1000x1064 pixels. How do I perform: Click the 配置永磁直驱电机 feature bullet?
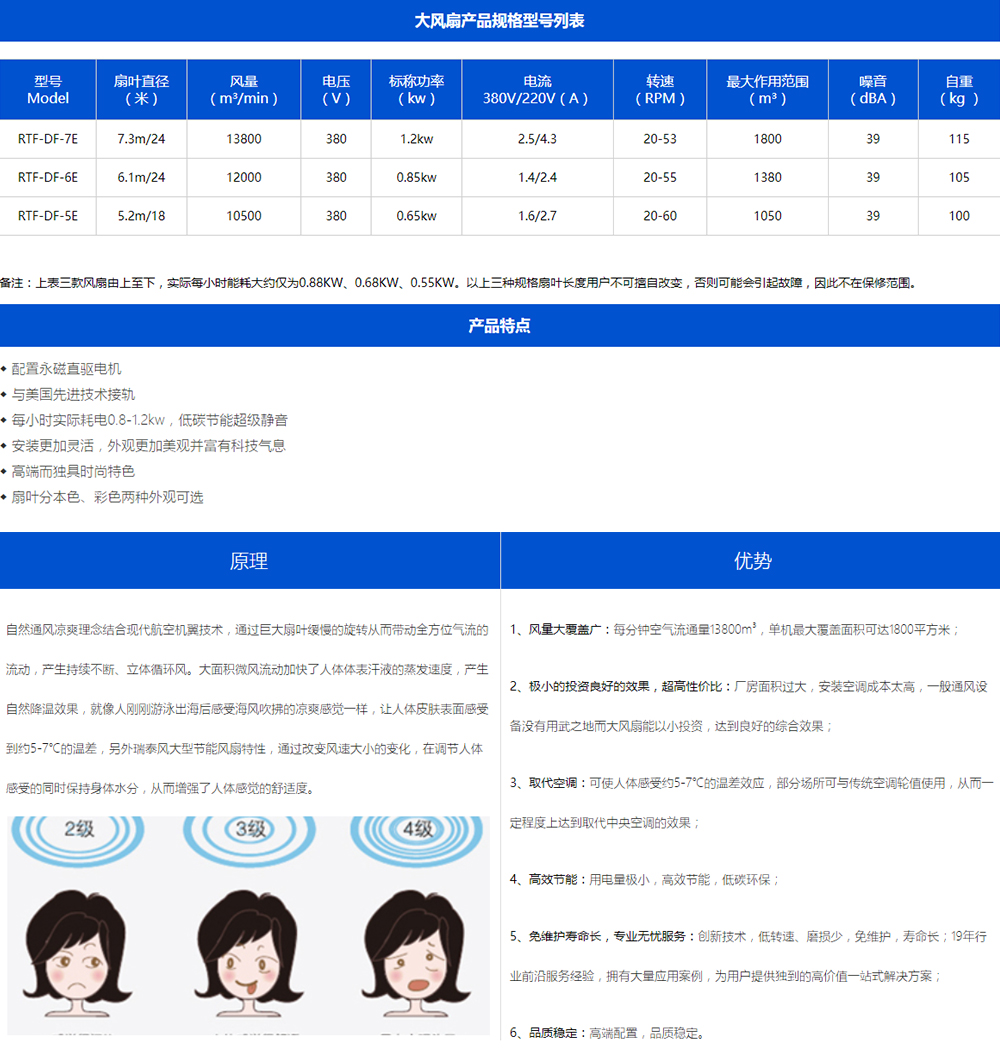[x=67, y=369]
